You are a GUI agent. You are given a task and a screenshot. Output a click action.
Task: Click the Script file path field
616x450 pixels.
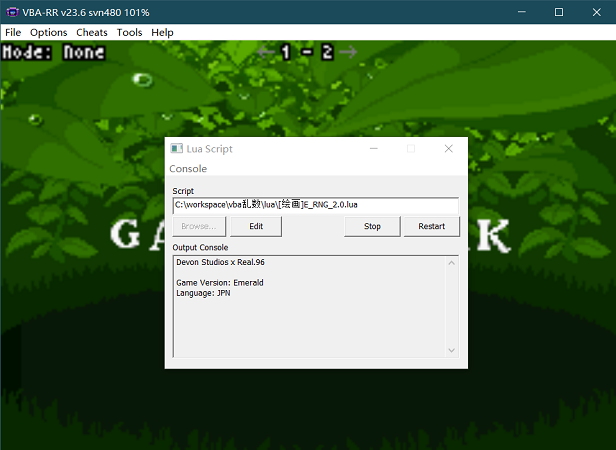315,205
